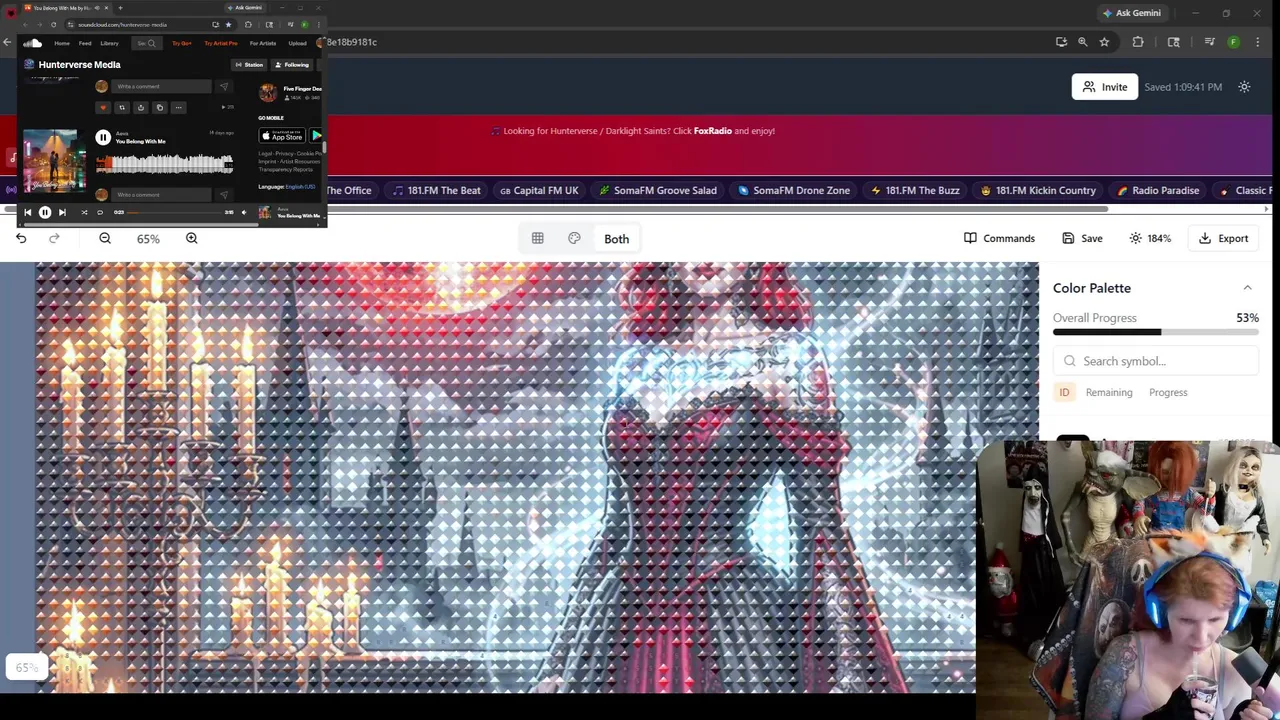Like the track with the heart icon
The width and height of the screenshot is (1280, 720).
click(102, 108)
